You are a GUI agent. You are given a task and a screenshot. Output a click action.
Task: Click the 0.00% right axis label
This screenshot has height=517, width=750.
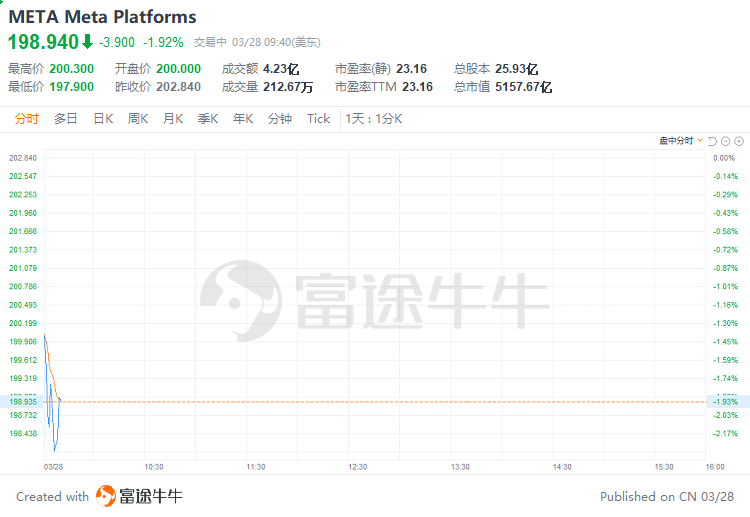click(x=724, y=158)
